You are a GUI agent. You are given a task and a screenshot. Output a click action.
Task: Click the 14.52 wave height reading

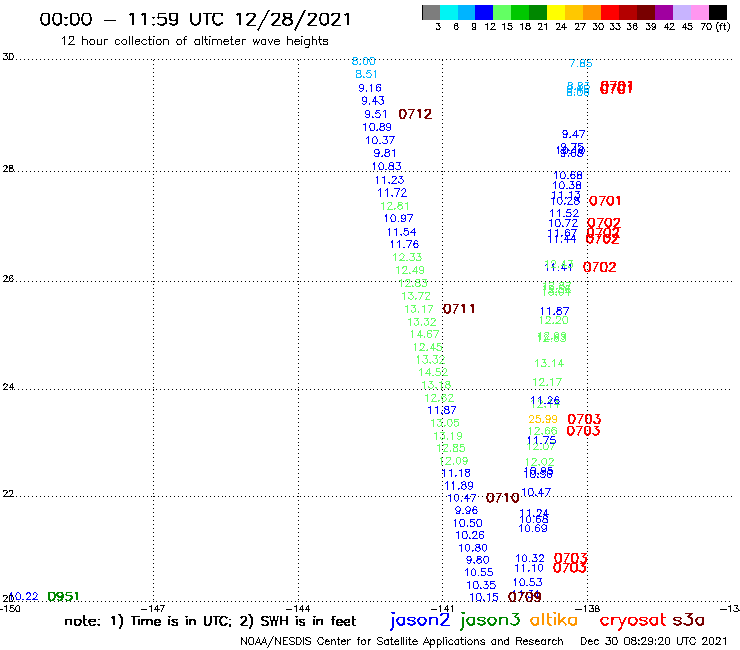click(x=433, y=372)
